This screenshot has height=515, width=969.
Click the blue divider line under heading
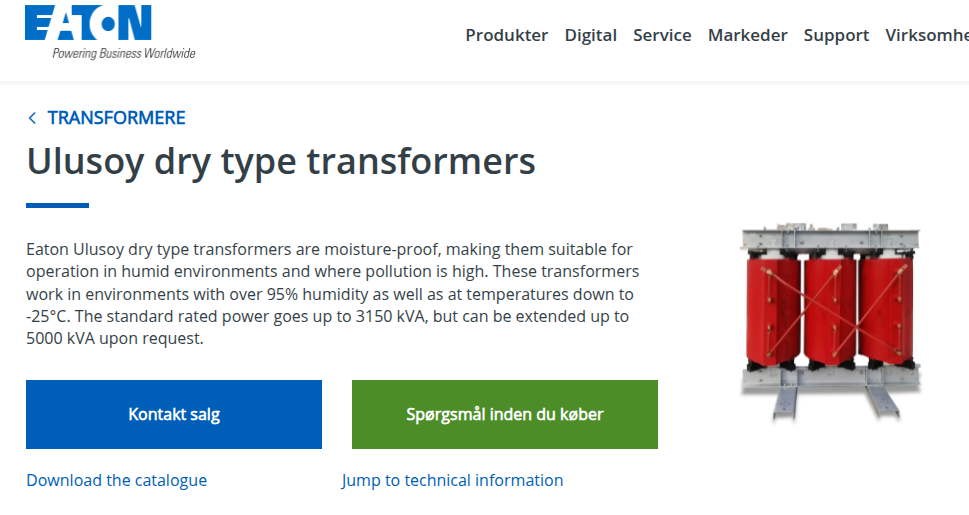tap(57, 205)
